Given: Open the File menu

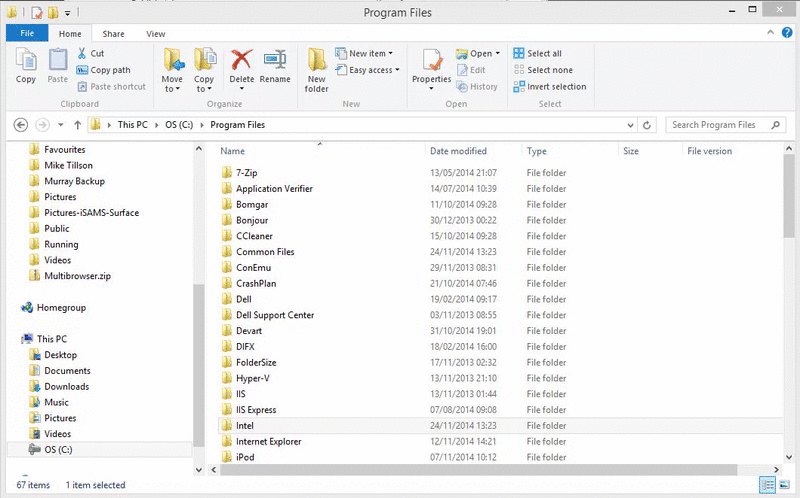Looking at the screenshot, I should [27, 33].
